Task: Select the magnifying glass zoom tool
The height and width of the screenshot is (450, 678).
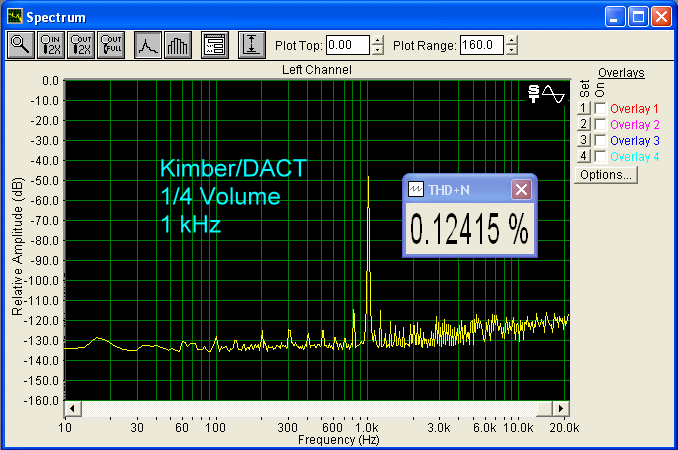Action: coord(20,44)
